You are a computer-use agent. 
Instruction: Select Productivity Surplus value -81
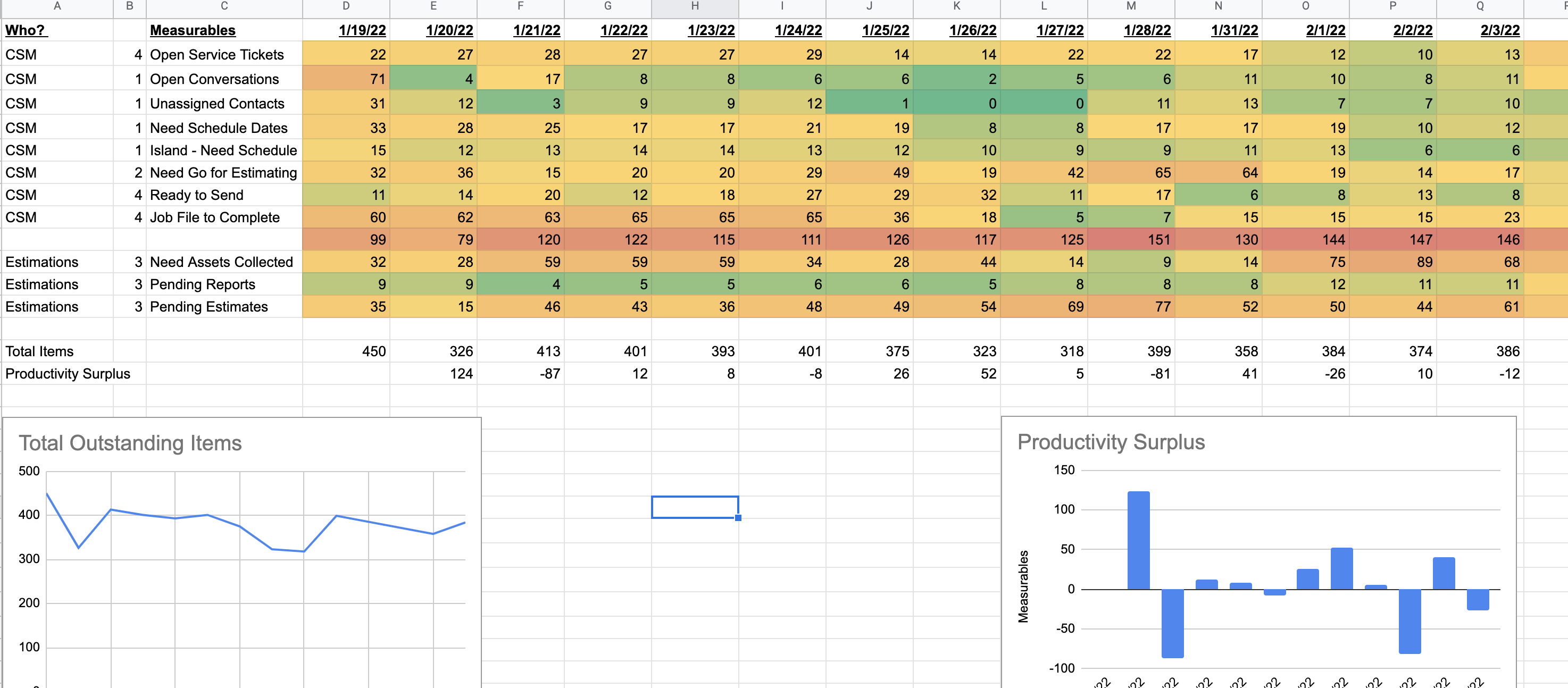(x=1131, y=373)
